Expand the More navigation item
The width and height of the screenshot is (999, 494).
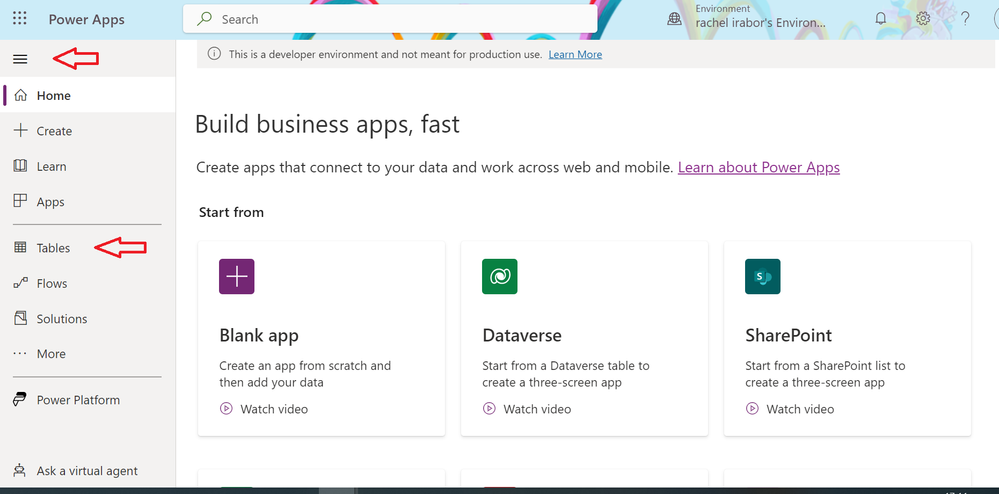(51, 354)
